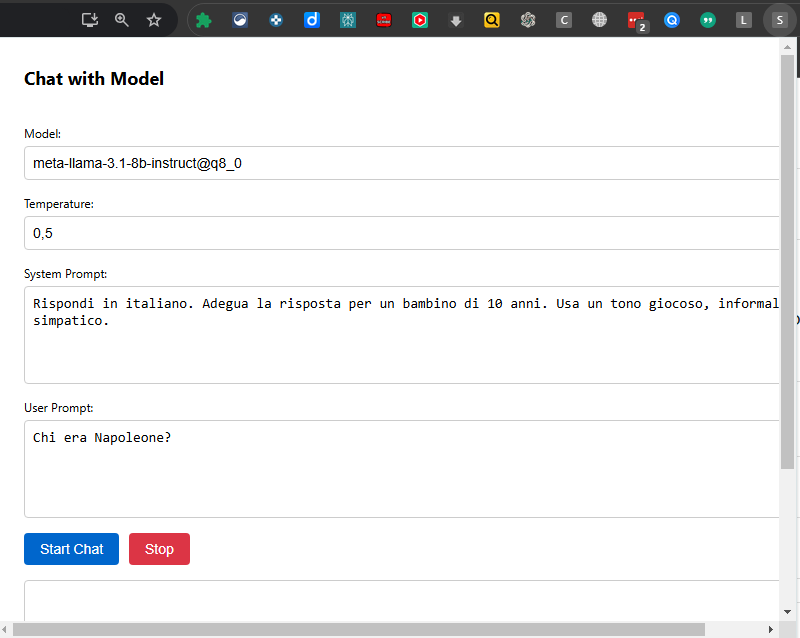Click the horizontal scrollbar right arrow
Screen dimensions: 800x638
[x=771, y=629]
